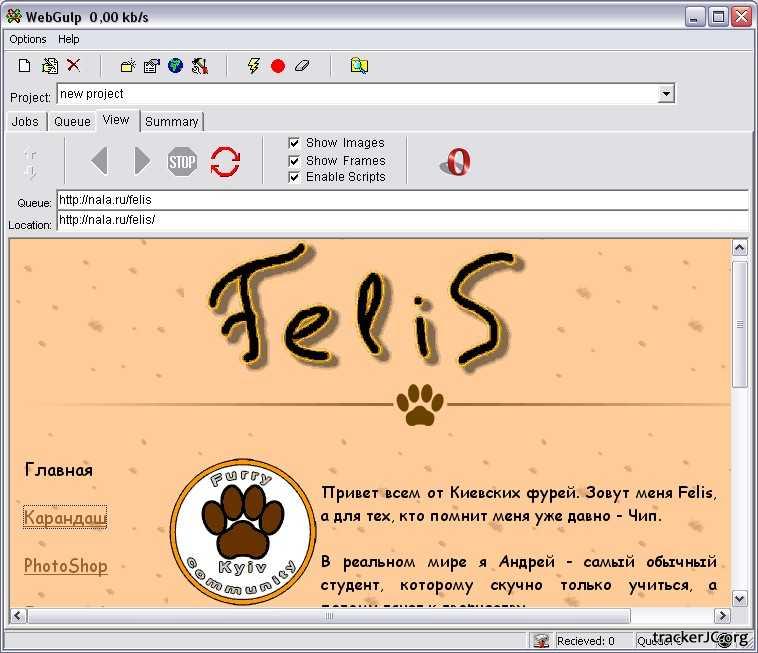The height and width of the screenshot is (653, 758).
Task: Switch to the Summary tab
Action: coord(171,122)
